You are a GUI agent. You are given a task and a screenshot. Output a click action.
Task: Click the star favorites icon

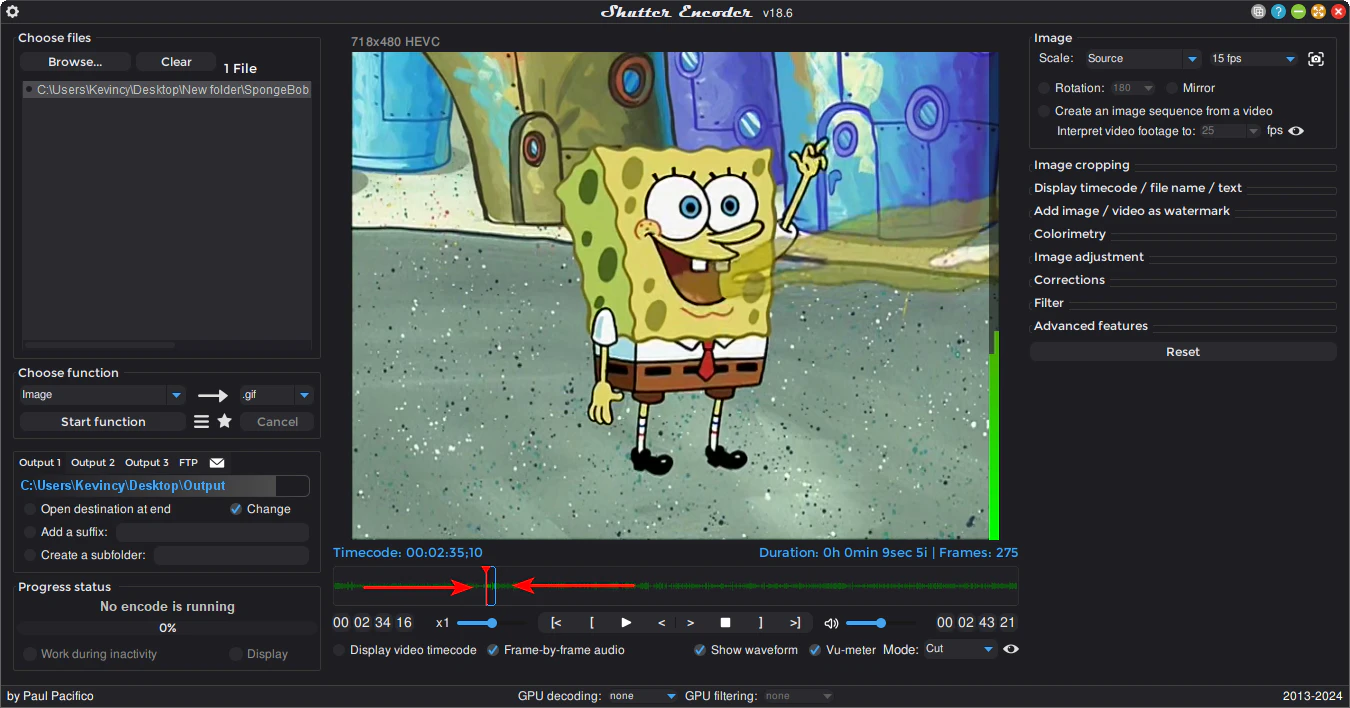[225, 422]
